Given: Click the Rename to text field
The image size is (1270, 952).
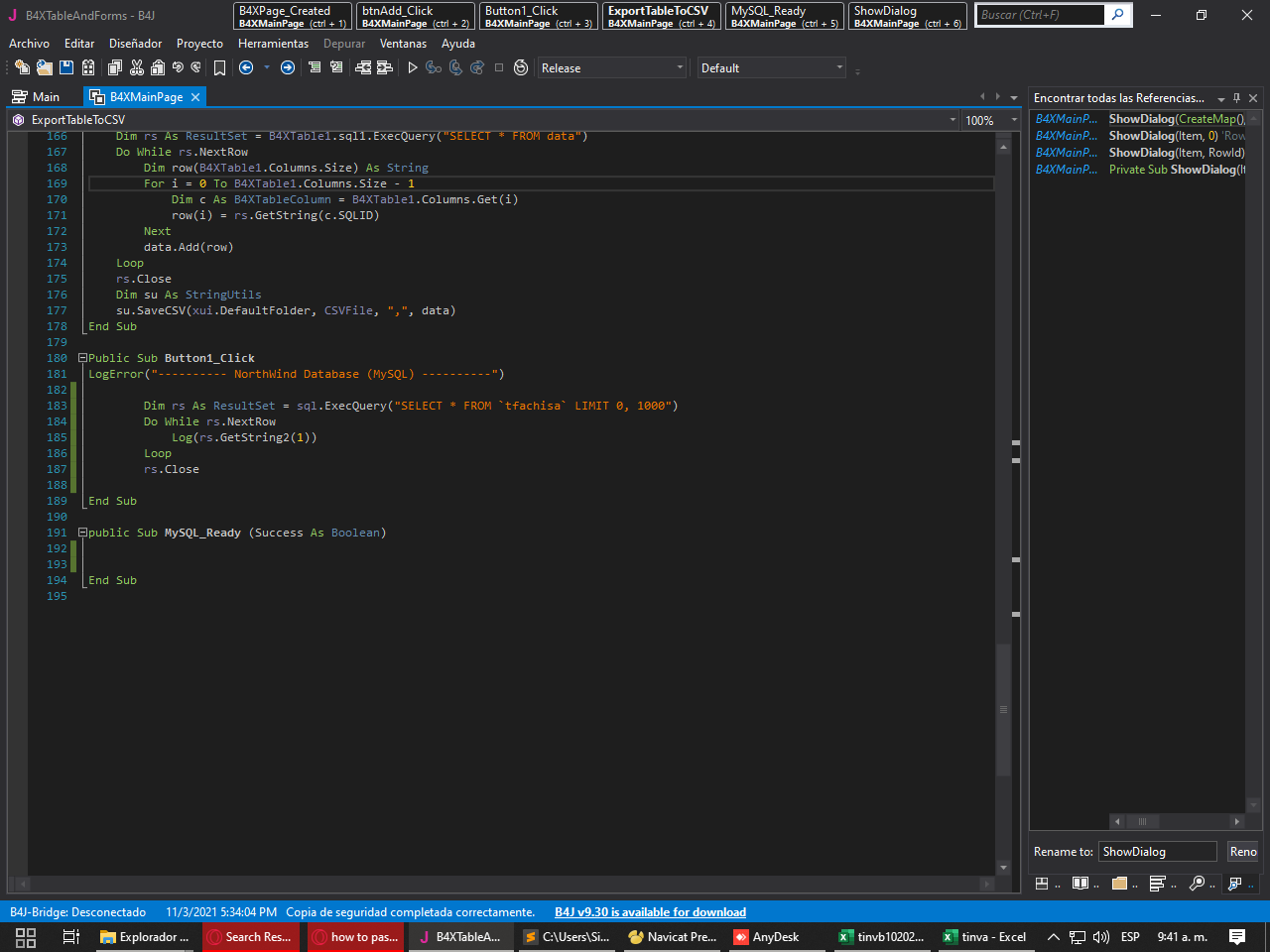Looking at the screenshot, I should (x=1157, y=852).
